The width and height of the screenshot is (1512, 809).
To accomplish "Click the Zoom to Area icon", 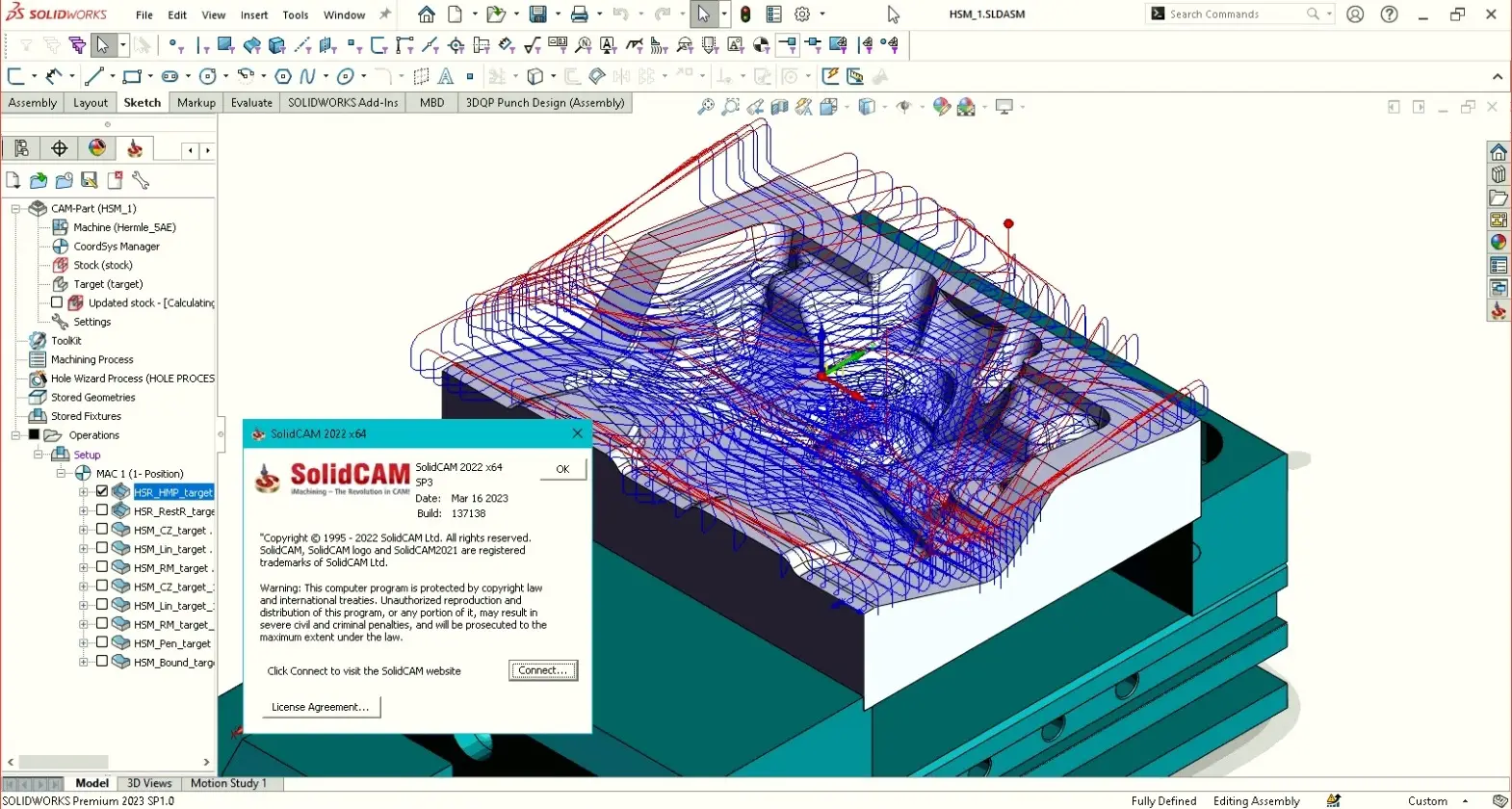I will pos(731,107).
